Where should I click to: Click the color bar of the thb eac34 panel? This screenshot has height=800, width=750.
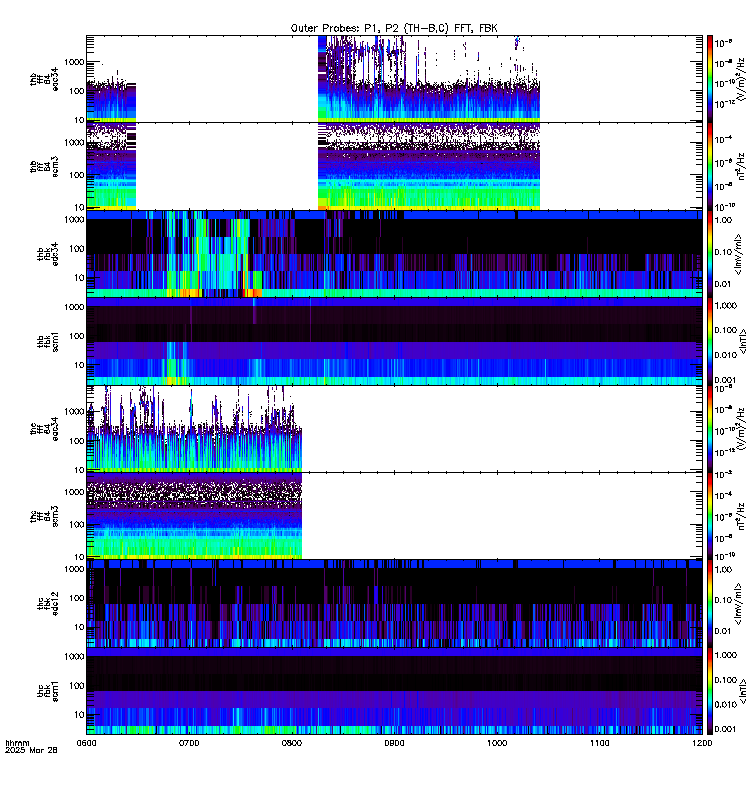point(710,79)
